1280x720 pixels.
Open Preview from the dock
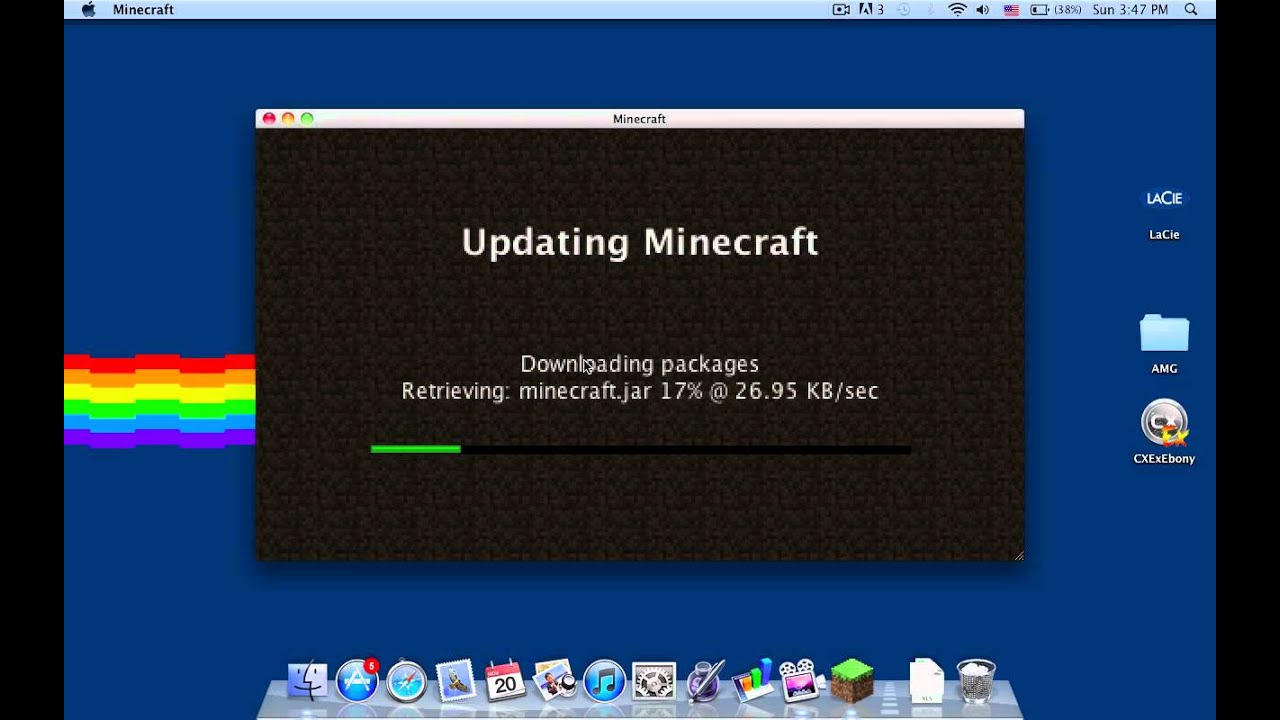[x=554, y=681]
